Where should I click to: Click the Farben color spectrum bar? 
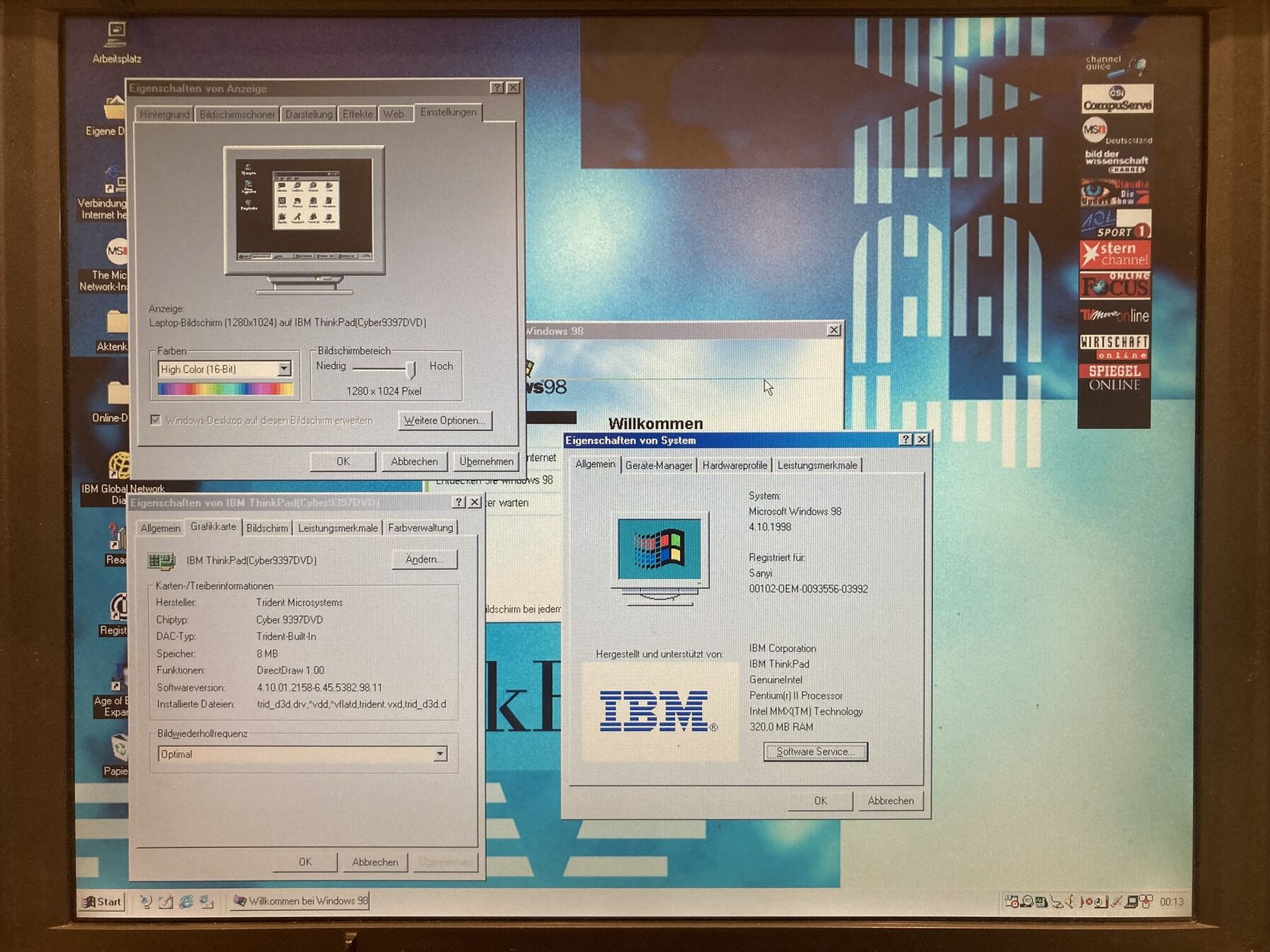(x=226, y=389)
